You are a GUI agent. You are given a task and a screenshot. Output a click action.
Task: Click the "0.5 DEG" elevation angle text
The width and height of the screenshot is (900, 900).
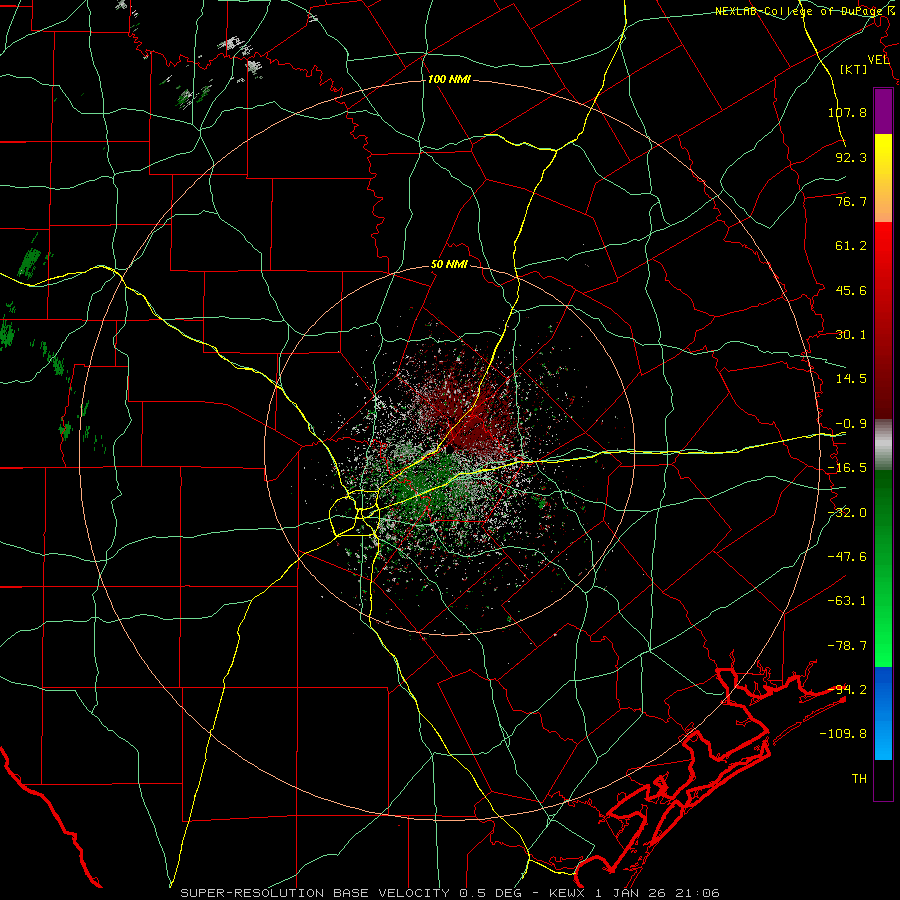(490, 893)
